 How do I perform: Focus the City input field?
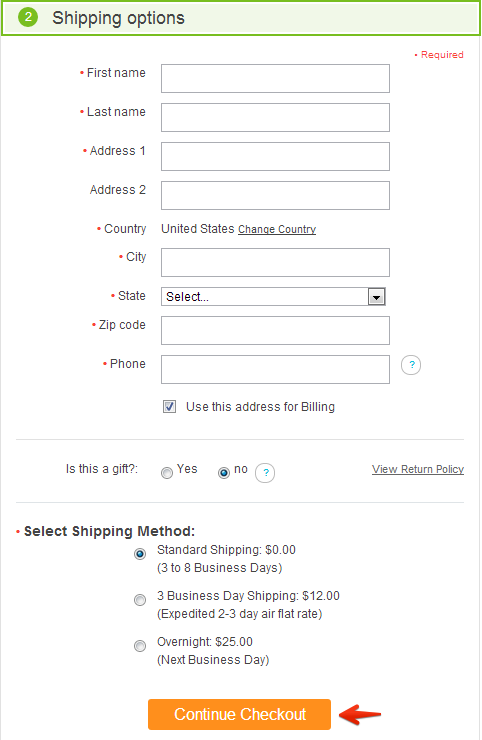pos(275,262)
